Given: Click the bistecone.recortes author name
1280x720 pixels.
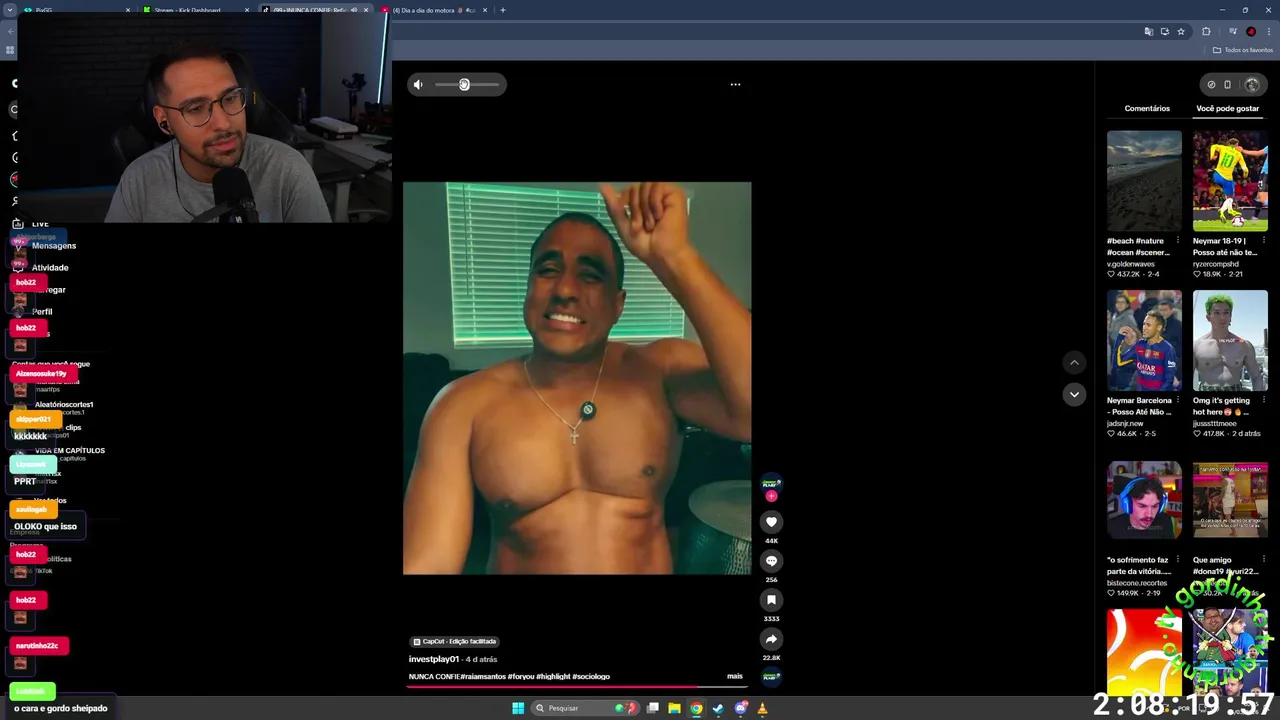Looking at the screenshot, I should point(1137,583).
